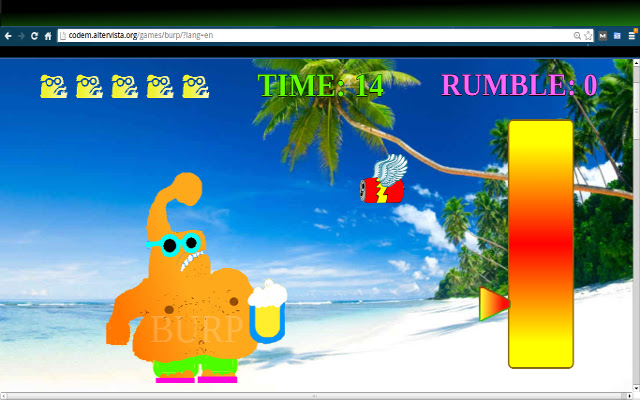640x400 pixels.
Task: Click the BURP text on character's belly
Action: point(197,329)
